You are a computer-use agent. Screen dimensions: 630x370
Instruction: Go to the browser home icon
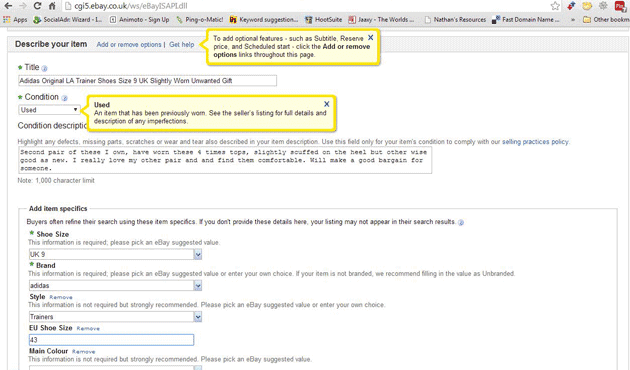pyautogui.click(x=52, y=6)
